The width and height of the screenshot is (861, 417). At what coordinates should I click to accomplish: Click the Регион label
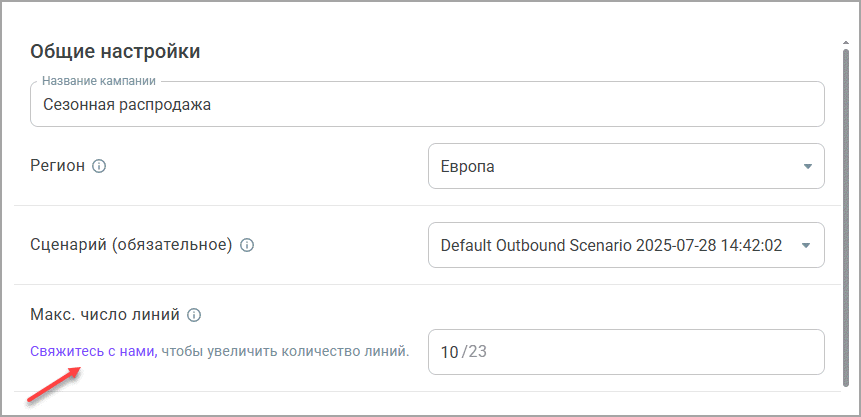tap(58, 166)
